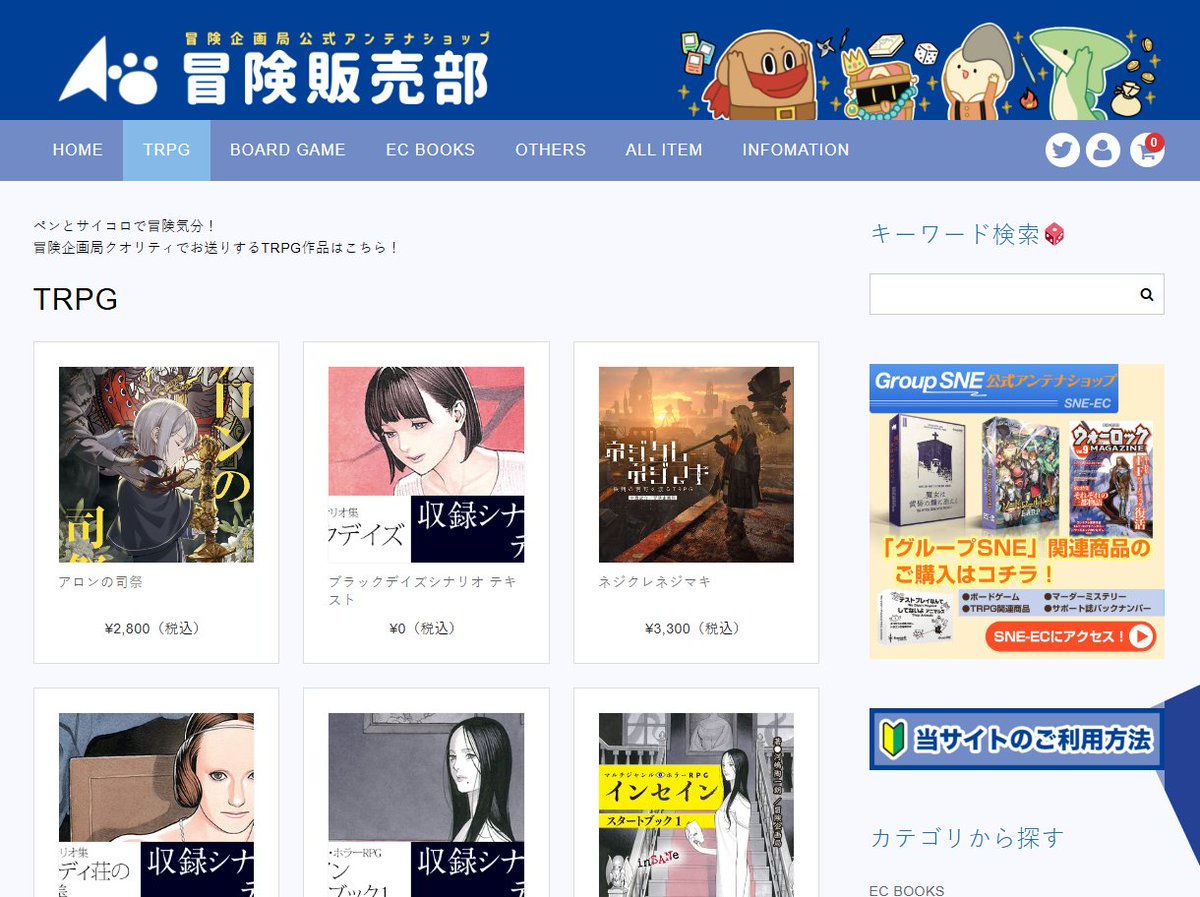Click the search magnifier icon

[x=1146, y=294]
